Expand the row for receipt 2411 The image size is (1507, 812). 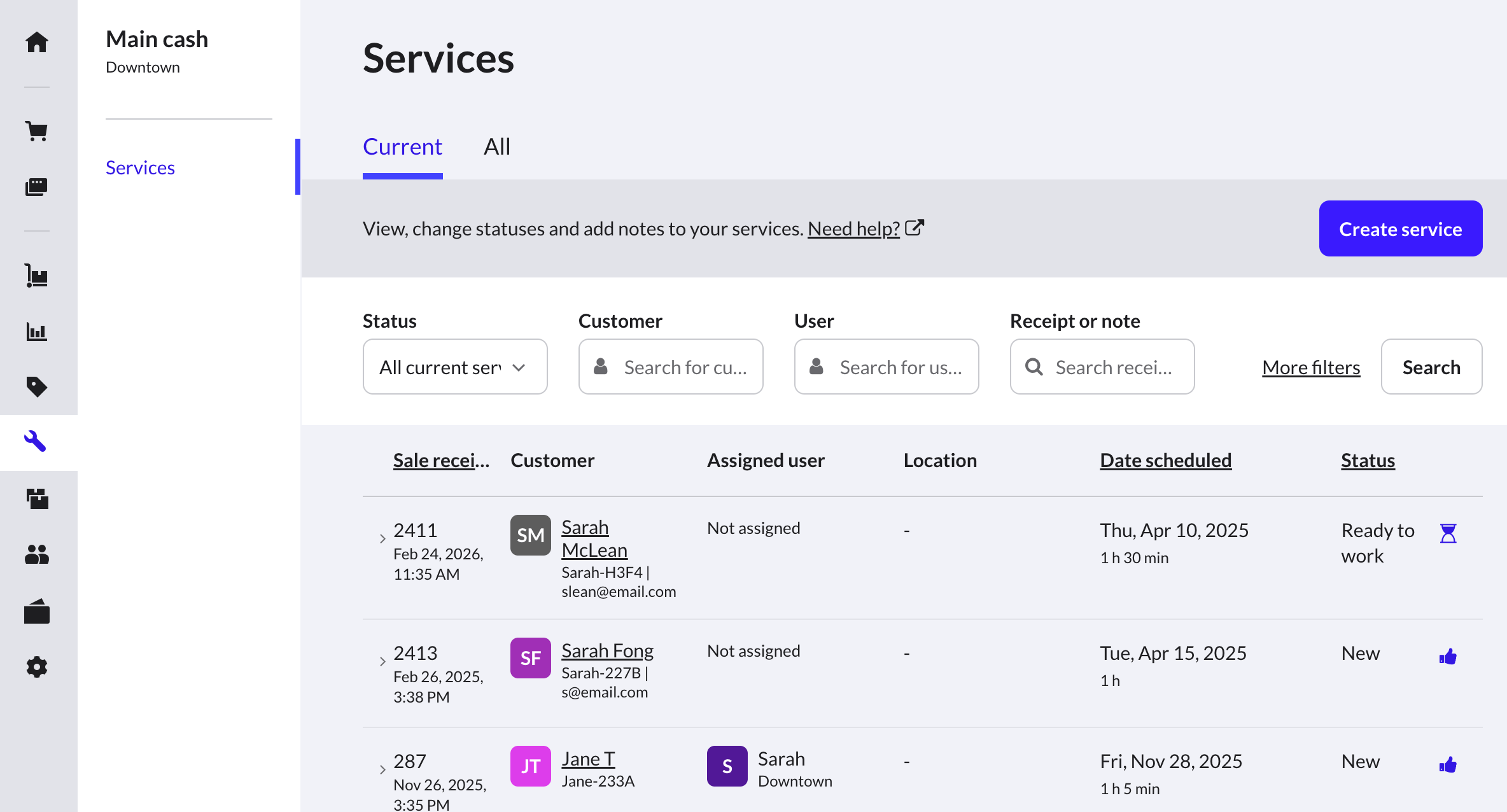coord(382,538)
